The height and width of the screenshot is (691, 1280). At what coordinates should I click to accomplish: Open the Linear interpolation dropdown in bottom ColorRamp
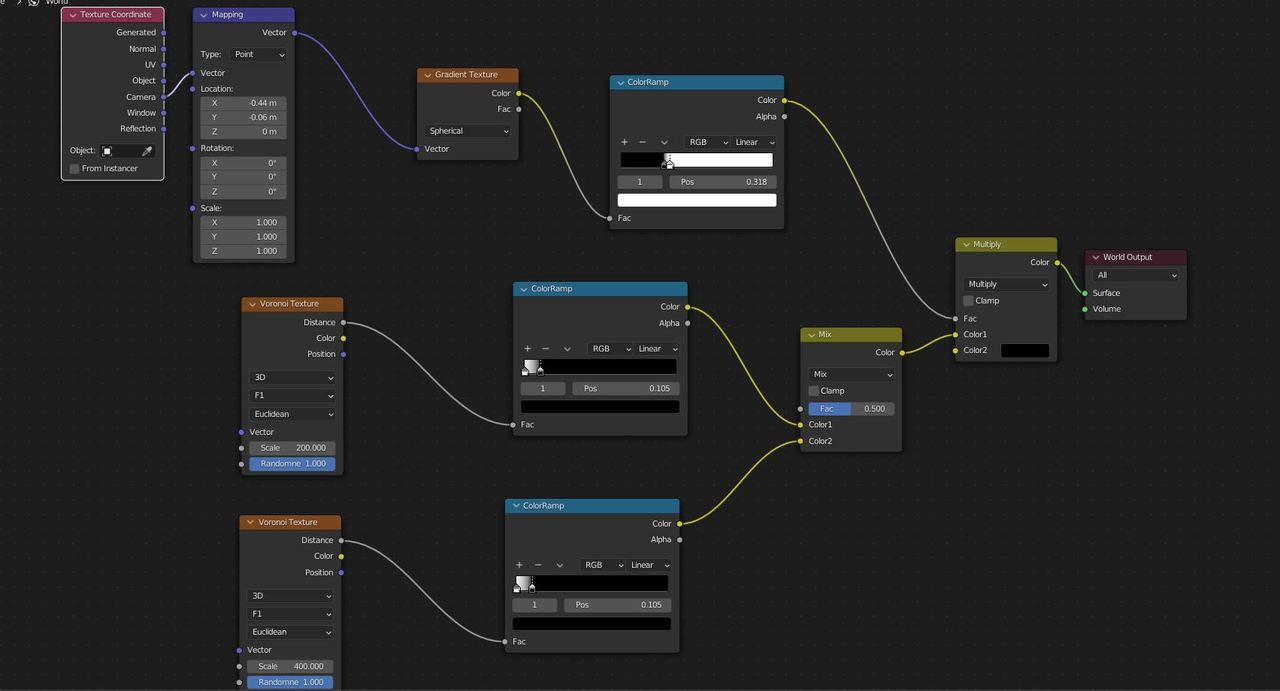pyautogui.click(x=648, y=565)
